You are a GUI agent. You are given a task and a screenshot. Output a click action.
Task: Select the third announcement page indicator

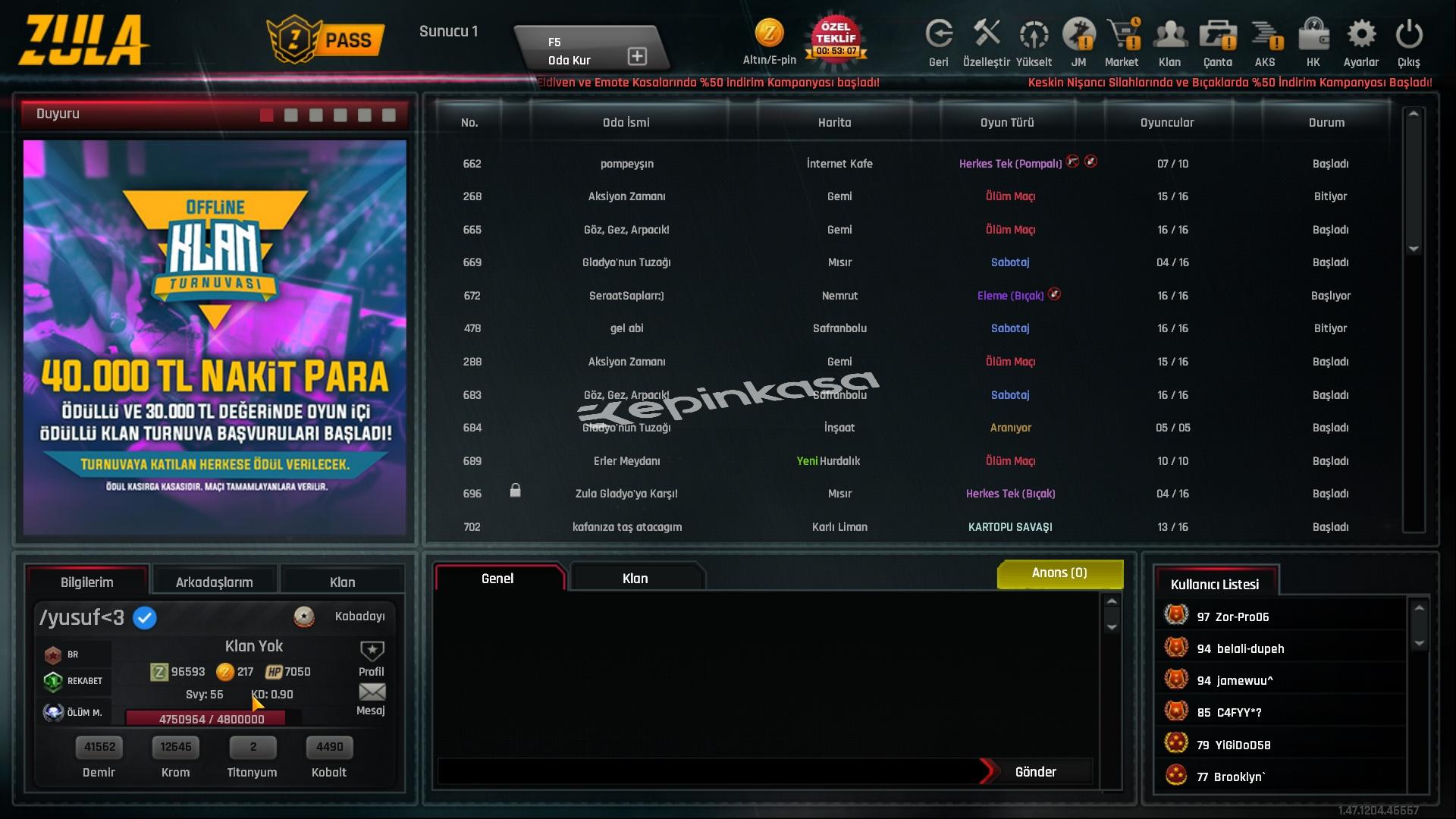click(315, 115)
